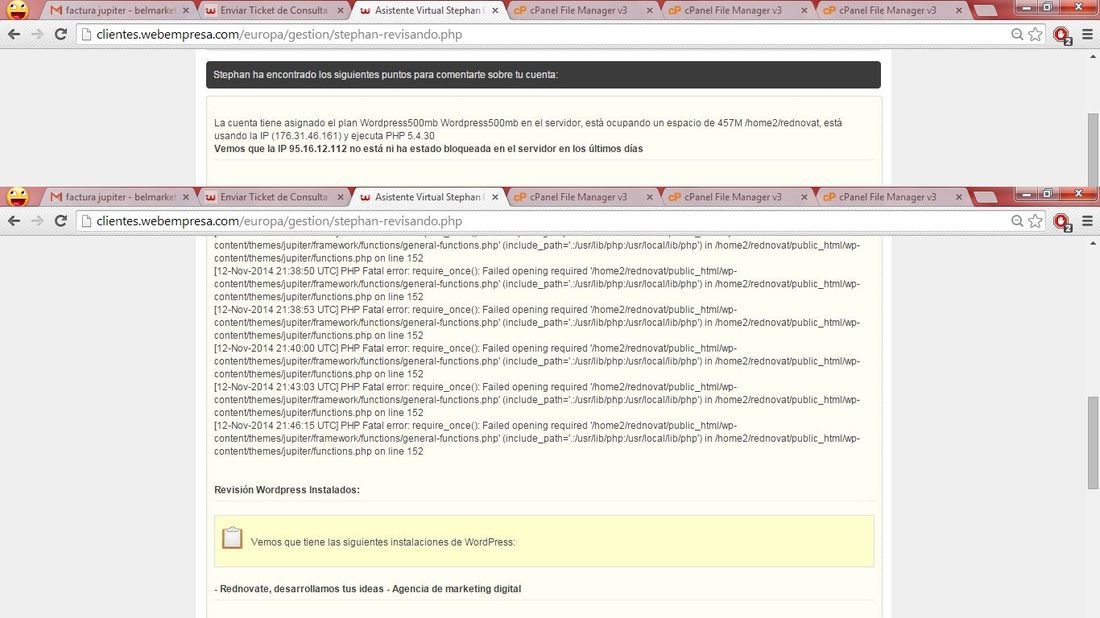Click bold line about IP 95.16.12.112
This screenshot has width=1100, height=618.
click(428, 149)
